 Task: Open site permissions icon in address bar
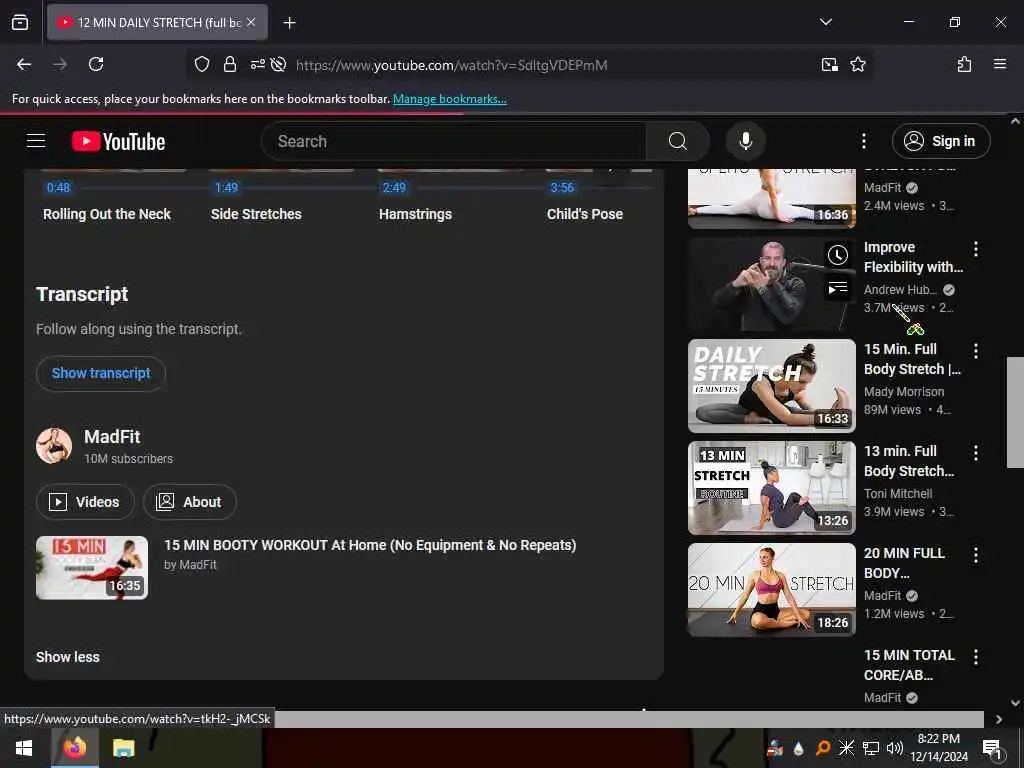(x=257, y=64)
